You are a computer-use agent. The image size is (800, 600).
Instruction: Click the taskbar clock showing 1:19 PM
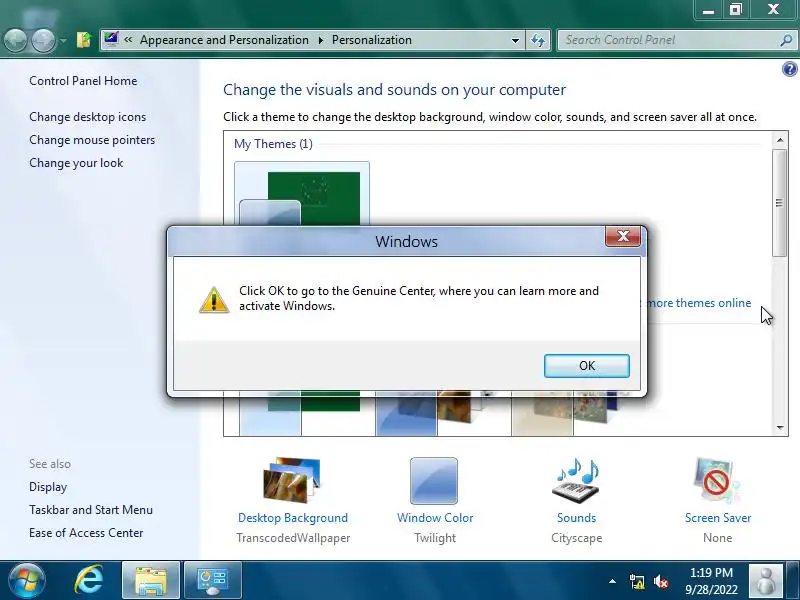click(711, 581)
